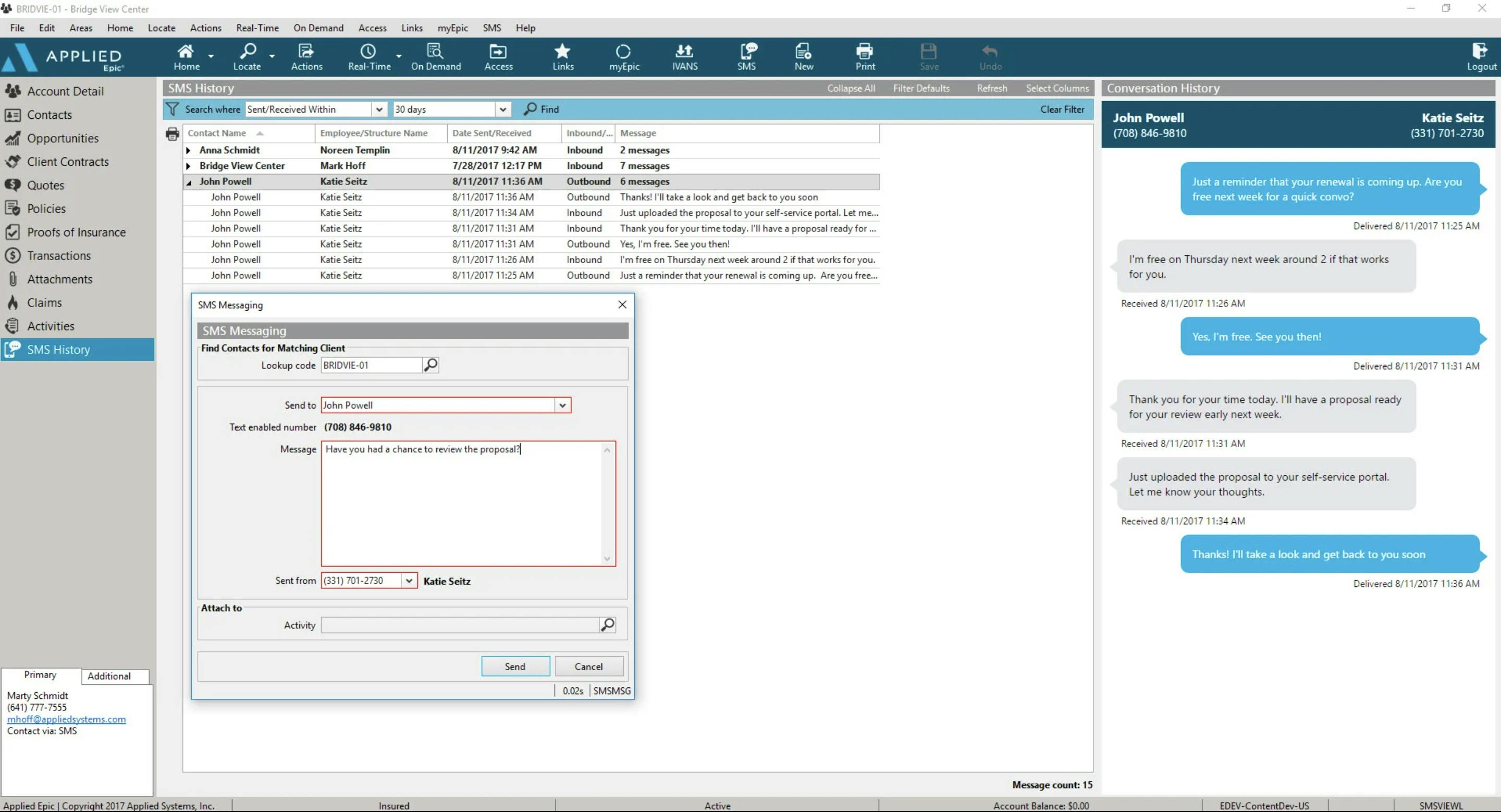Click the myEpic toolbar icon
The height and width of the screenshot is (812, 1501).
(623, 56)
